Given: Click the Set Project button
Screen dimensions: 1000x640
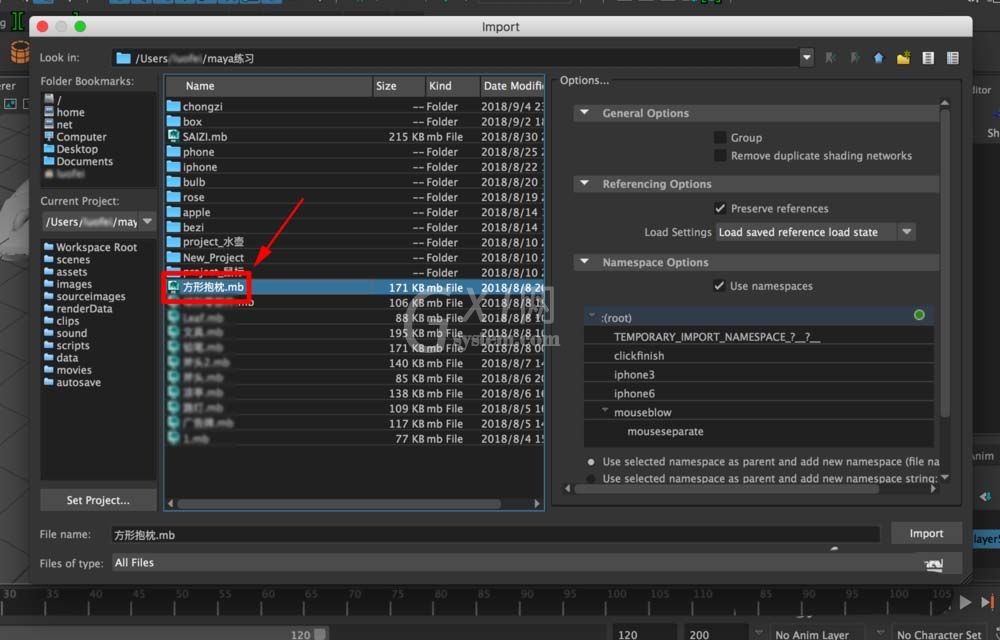Looking at the screenshot, I should 98,500.
